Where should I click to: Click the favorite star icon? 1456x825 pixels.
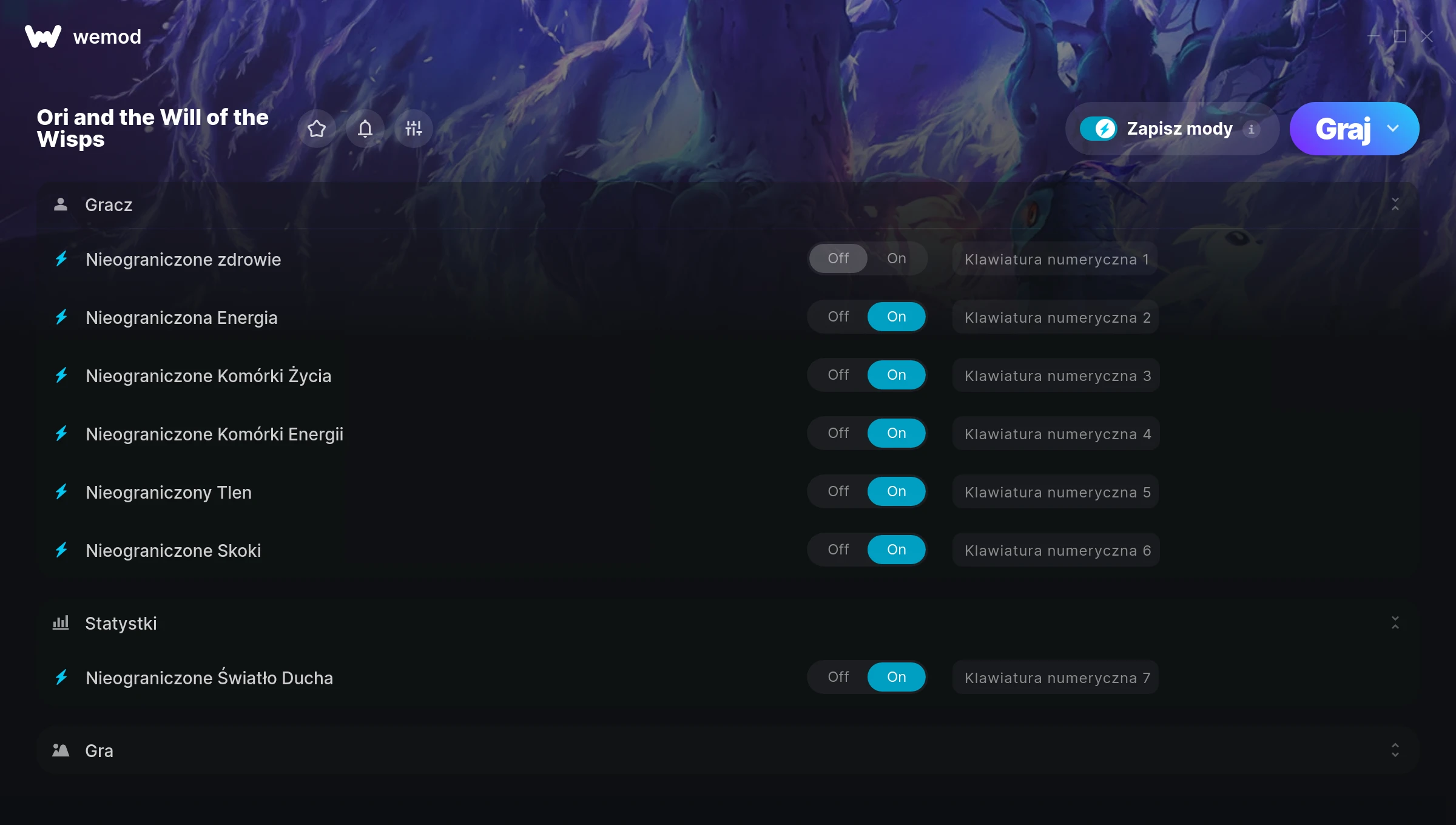coord(317,129)
